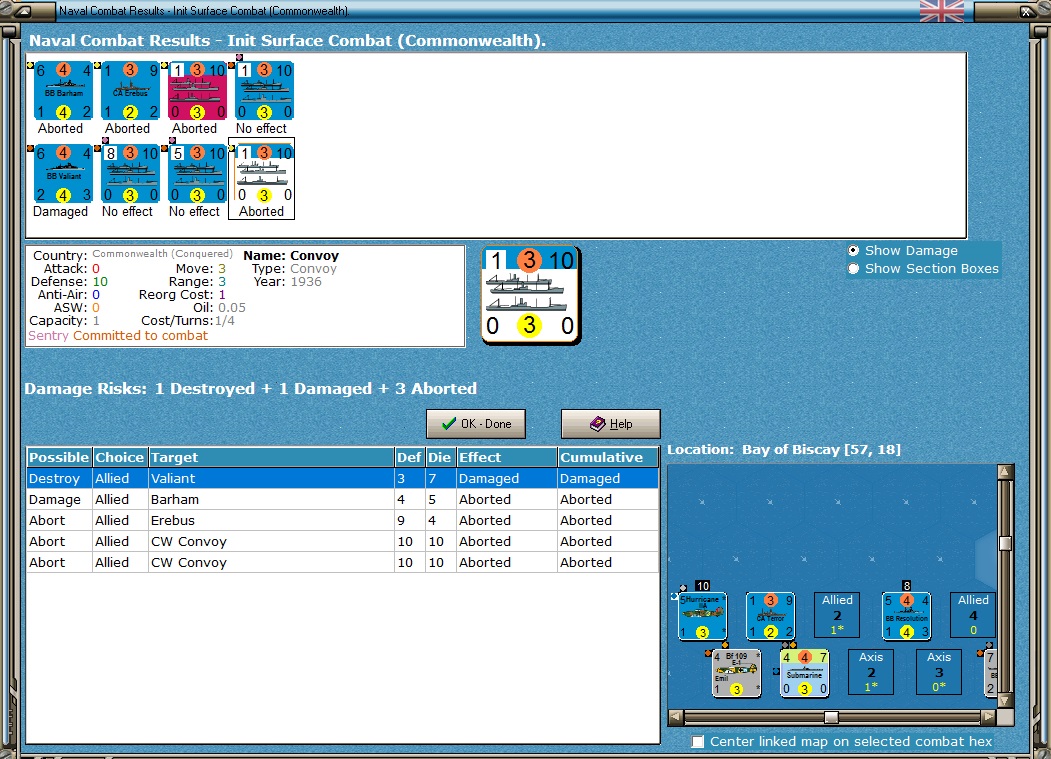
Task: Select the Damage row targeting Barham
Action: [343, 500]
